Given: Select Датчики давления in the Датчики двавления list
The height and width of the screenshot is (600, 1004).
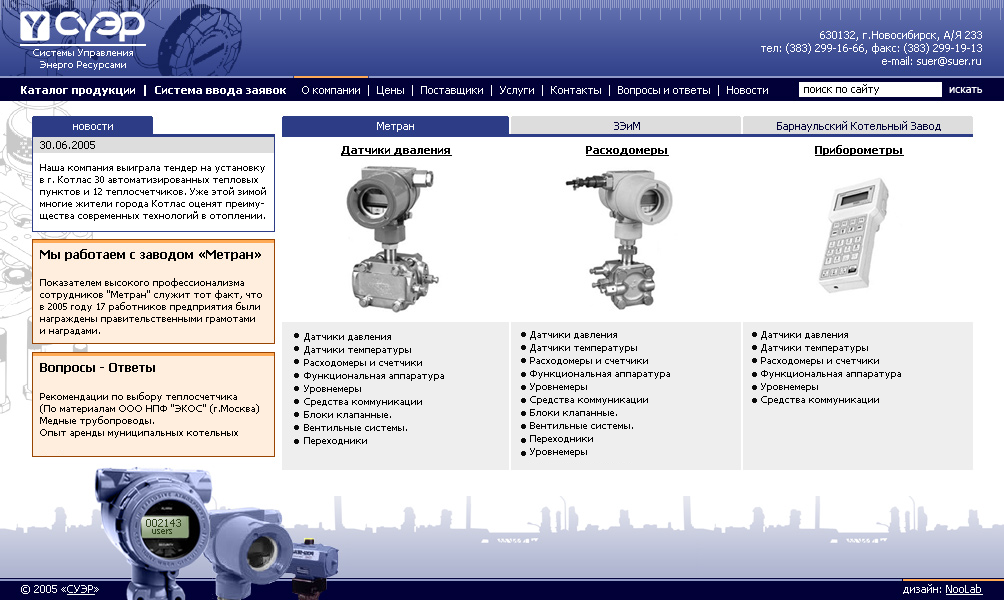Looking at the screenshot, I should pyautogui.click(x=347, y=337).
